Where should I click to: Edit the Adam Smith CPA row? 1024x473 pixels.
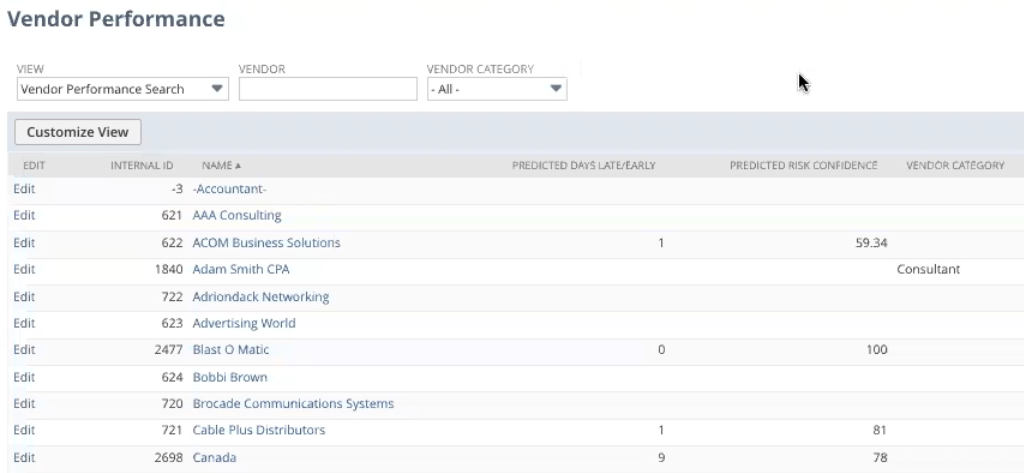point(24,269)
